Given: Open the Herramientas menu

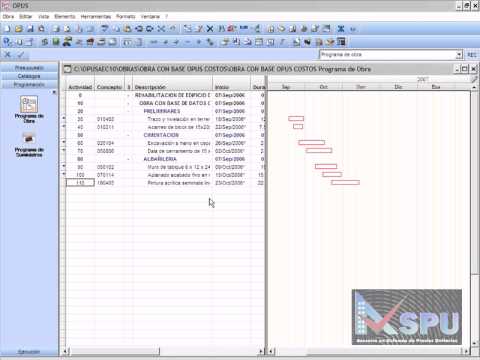Looking at the screenshot, I should coord(96,16).
